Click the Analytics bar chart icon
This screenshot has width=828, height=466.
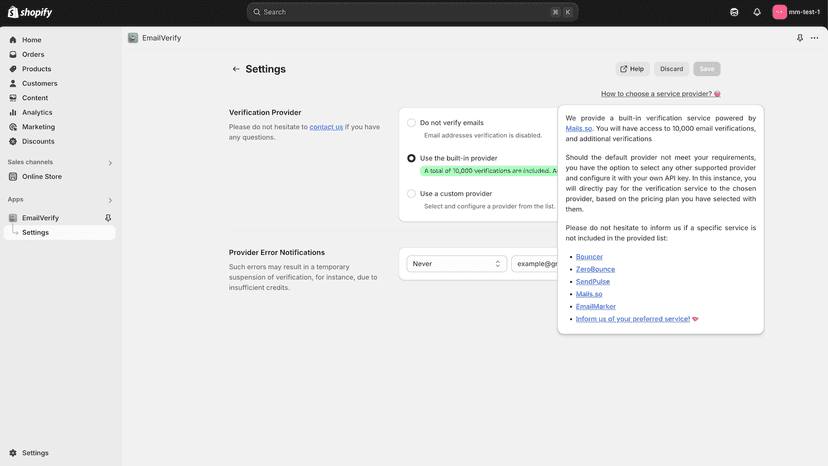13,113
